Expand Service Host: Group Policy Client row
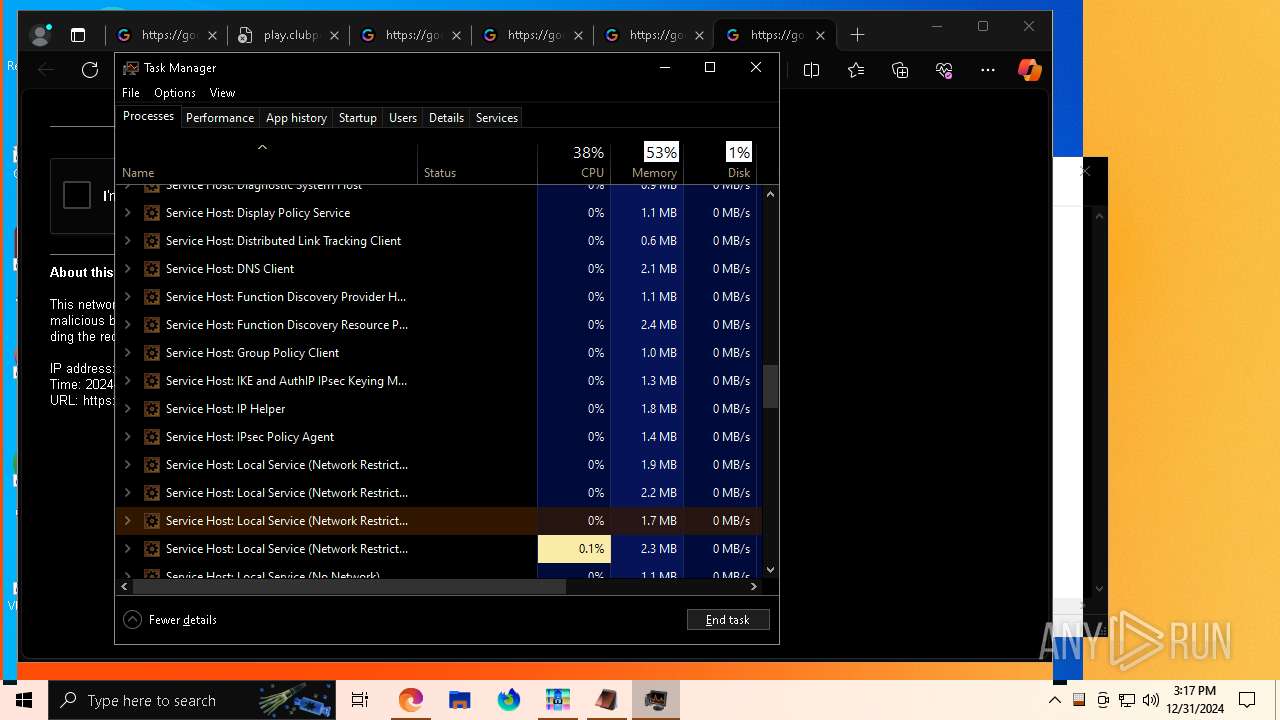Viewport: 1280px width, 720px height. pos(127,353)
